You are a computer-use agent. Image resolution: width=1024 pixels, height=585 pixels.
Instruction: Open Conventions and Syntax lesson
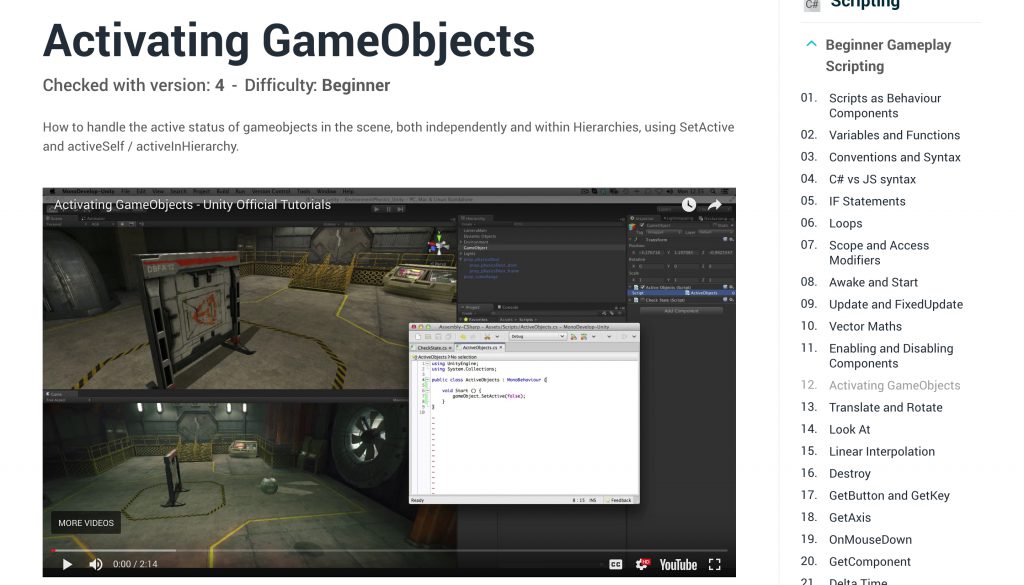(895, 157)
